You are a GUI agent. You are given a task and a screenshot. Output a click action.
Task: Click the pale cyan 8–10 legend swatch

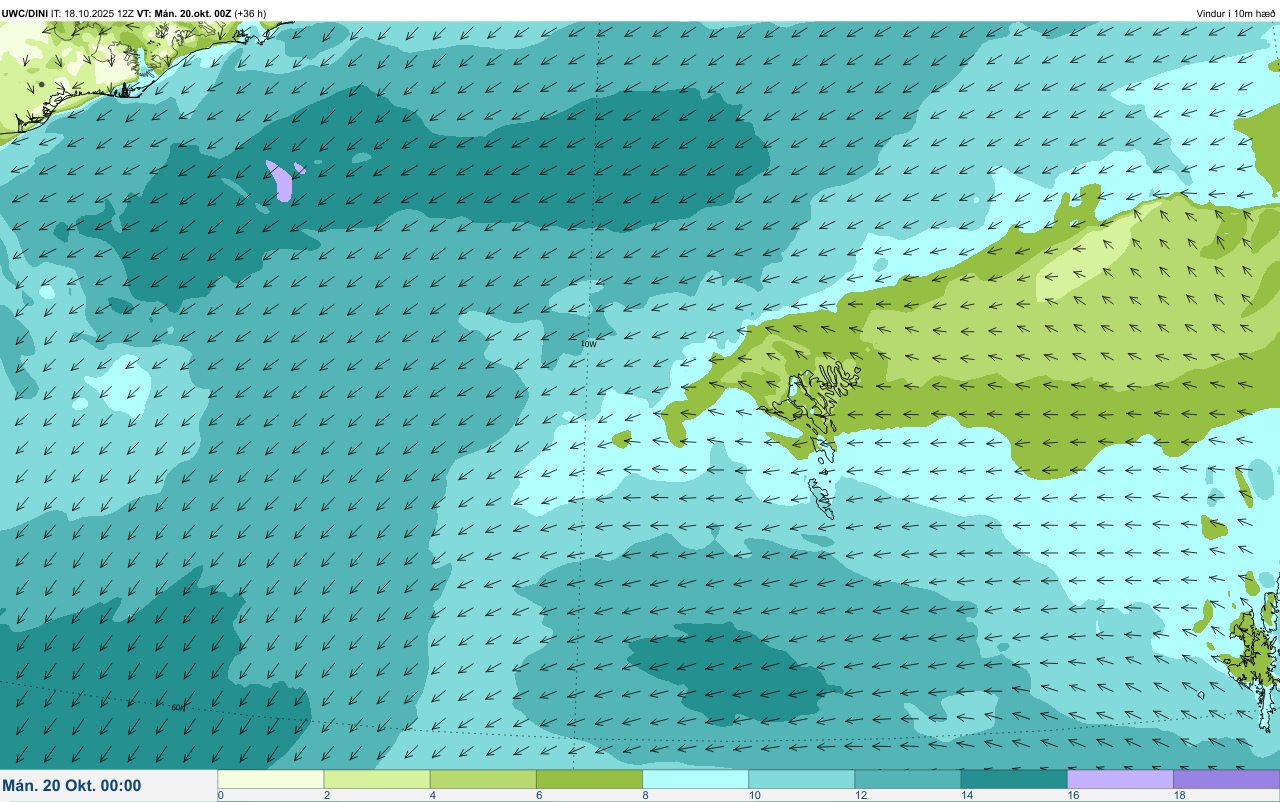point(695,779)
